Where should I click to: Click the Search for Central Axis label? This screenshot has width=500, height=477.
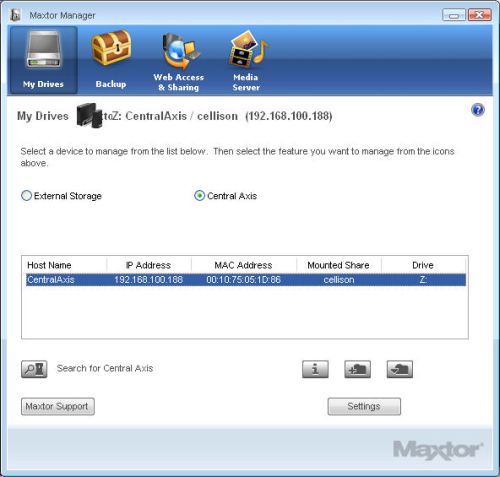pos(105,368)
